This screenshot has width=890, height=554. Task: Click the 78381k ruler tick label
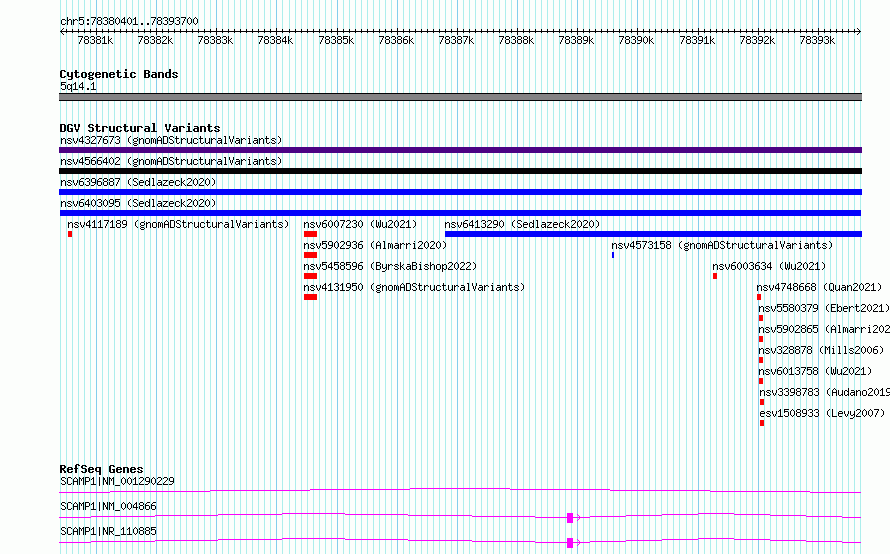(95, 40)
